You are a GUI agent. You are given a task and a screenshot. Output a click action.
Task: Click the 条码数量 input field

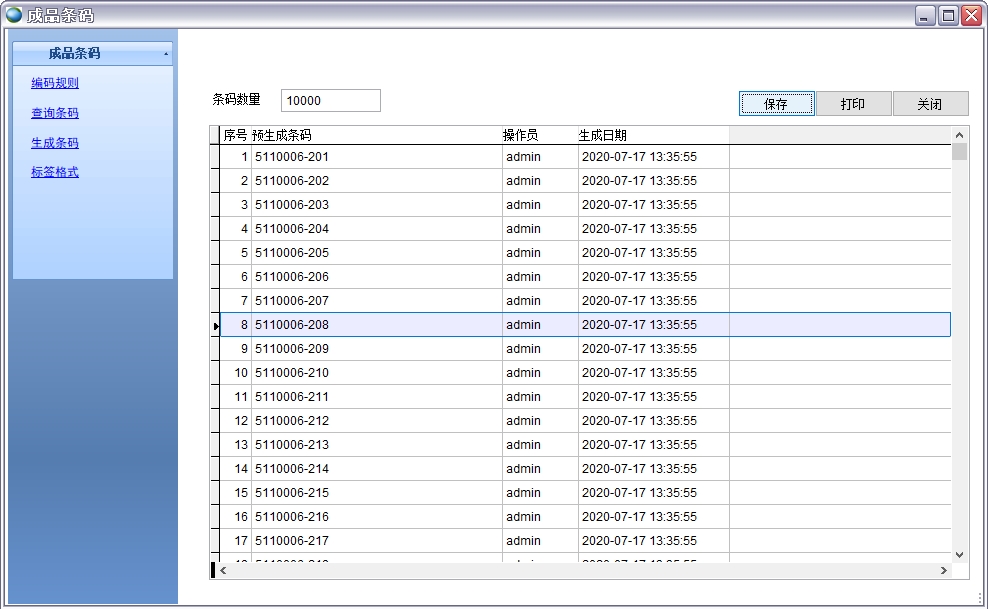click(x=330, y=101)
